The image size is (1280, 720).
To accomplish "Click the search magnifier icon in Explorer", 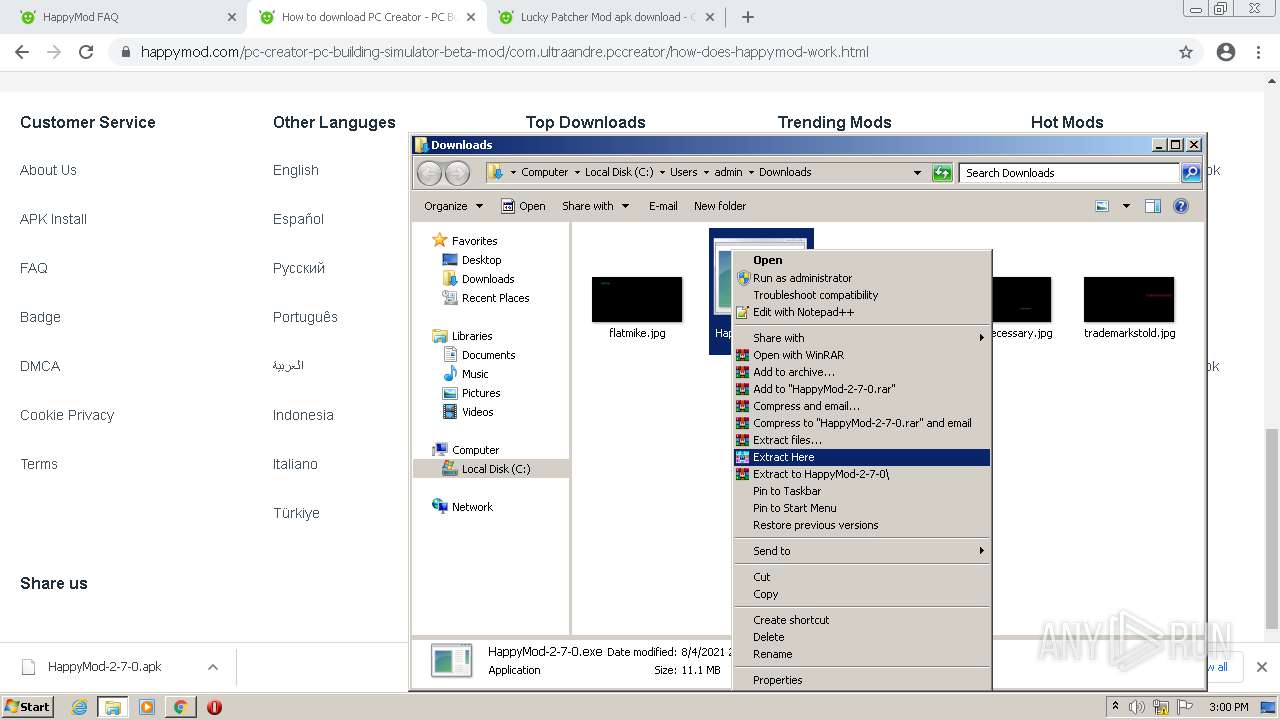I will (1190, 173).
